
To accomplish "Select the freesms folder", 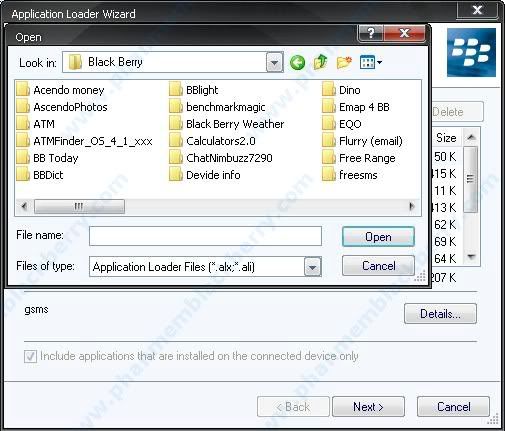I will click(350, 175).
